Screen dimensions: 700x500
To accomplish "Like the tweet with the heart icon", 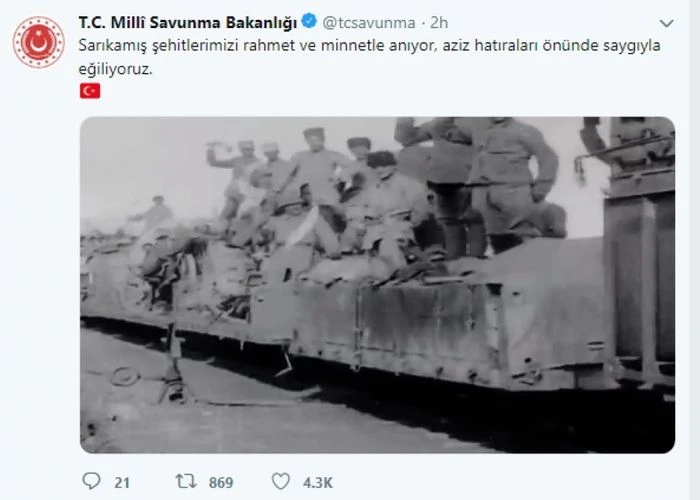I will coord(281,481).
